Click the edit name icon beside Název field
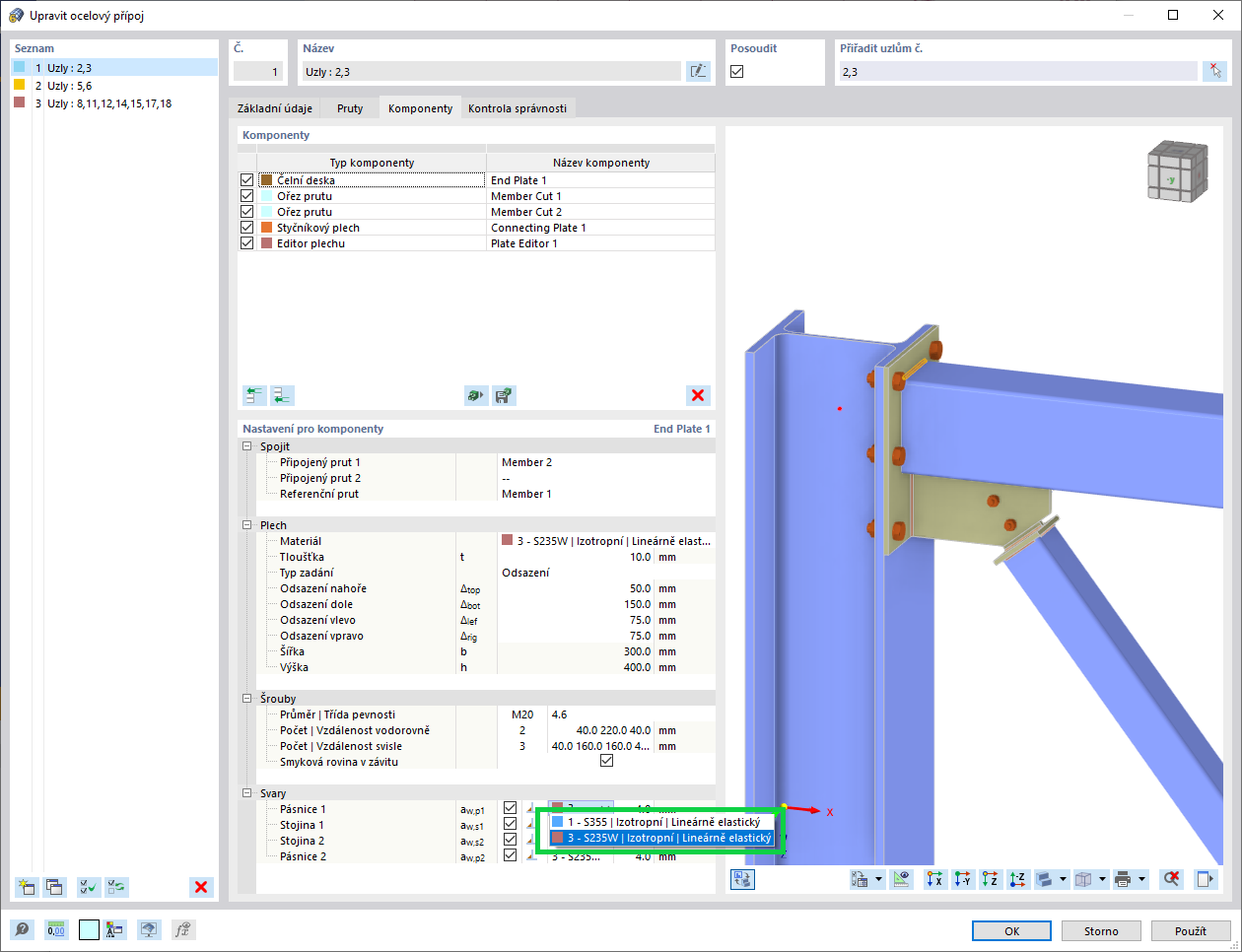 click(x=698, y=71)
